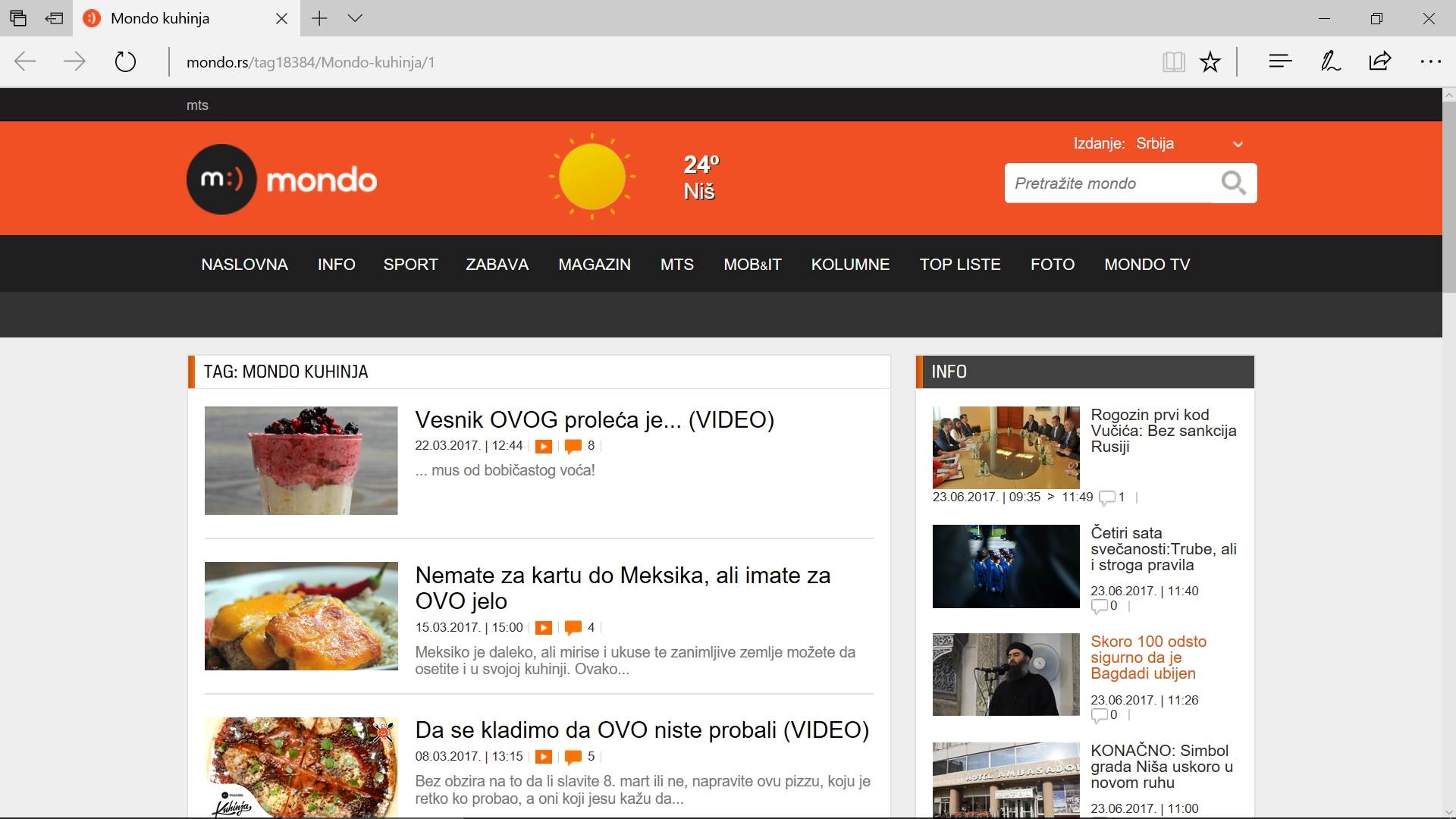Image resolution: width=1456 pixels, height=819 pixels.
Task: Click the video play icon on Vesnik article
Action: click(x=543, y=447)
